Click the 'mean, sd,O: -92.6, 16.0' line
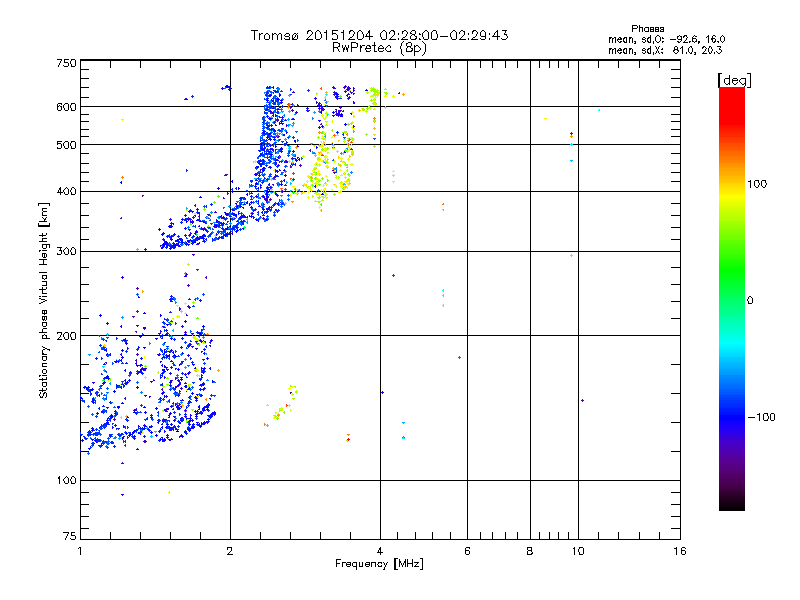The width and height of the screenshot is (800, 600). (666, 39)
